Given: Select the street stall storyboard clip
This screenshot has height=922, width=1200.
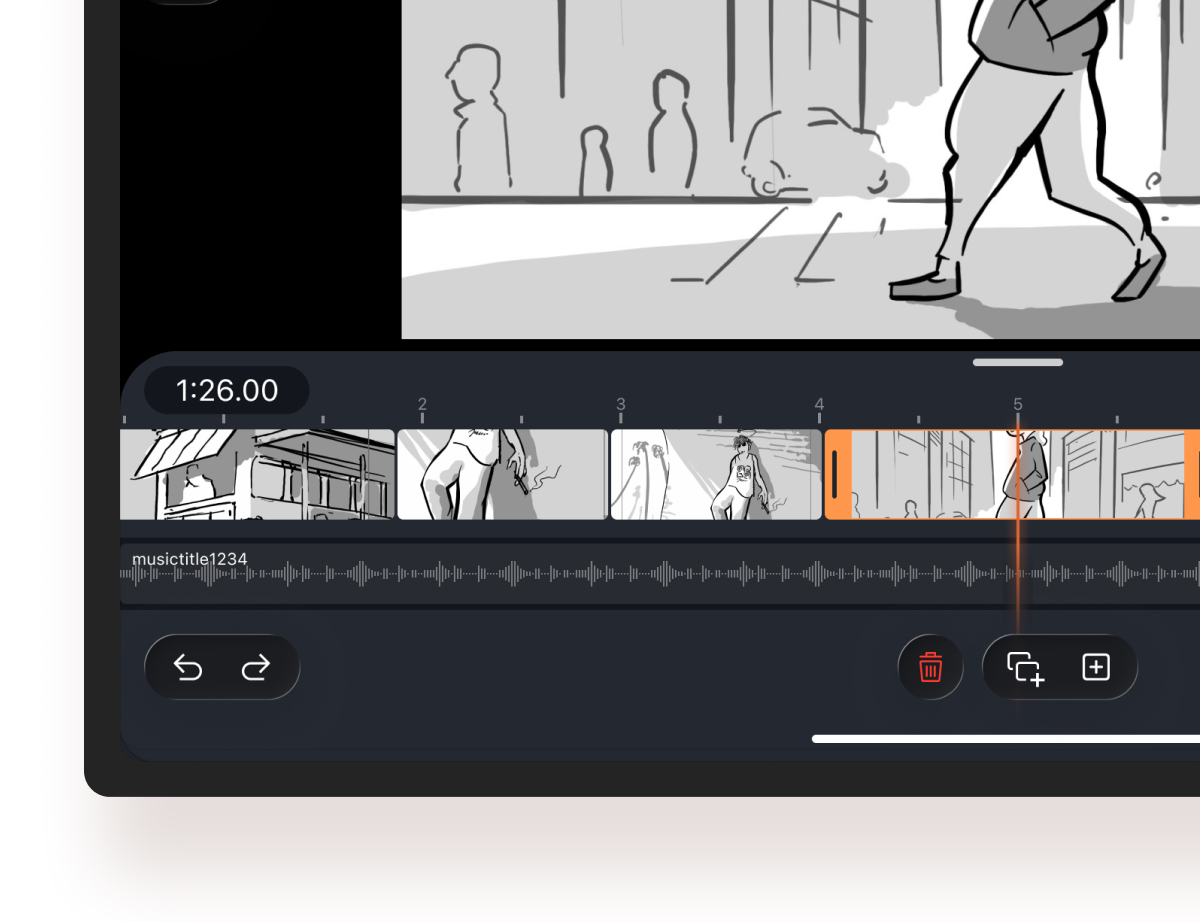Looking at the screenshot, I should (257, 475).
